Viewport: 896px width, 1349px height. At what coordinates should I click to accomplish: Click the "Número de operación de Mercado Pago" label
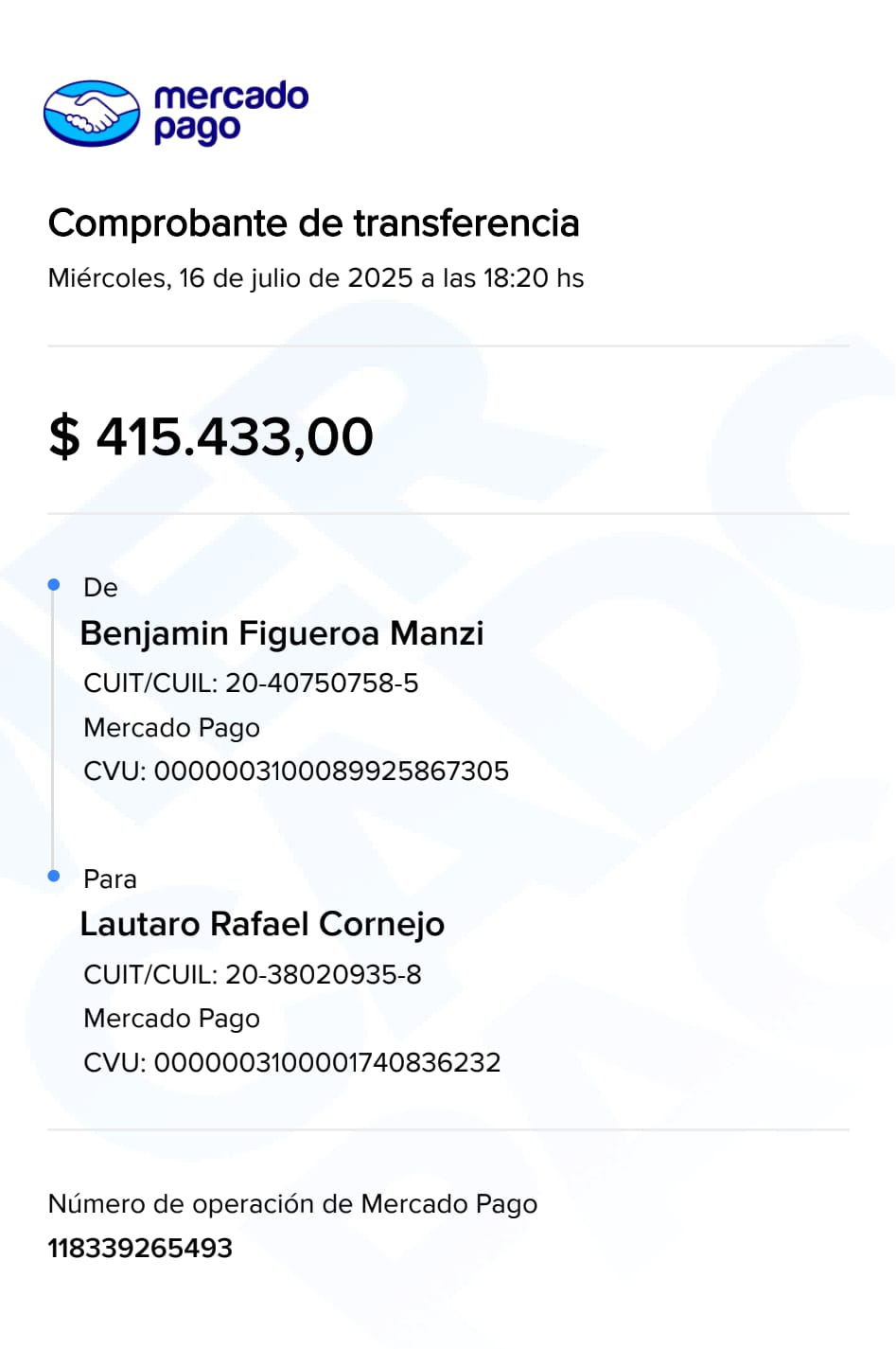(292, 1204)
